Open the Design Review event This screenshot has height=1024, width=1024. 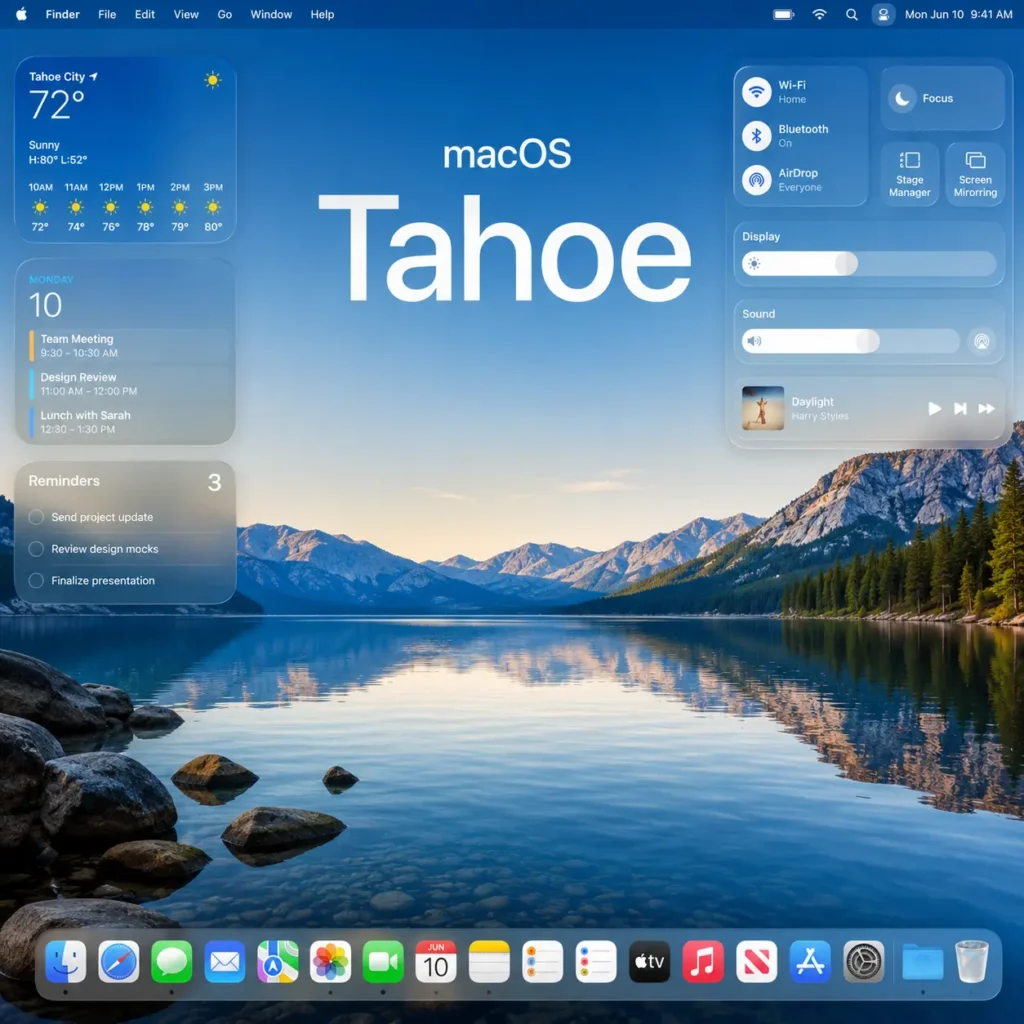(128, 384)
